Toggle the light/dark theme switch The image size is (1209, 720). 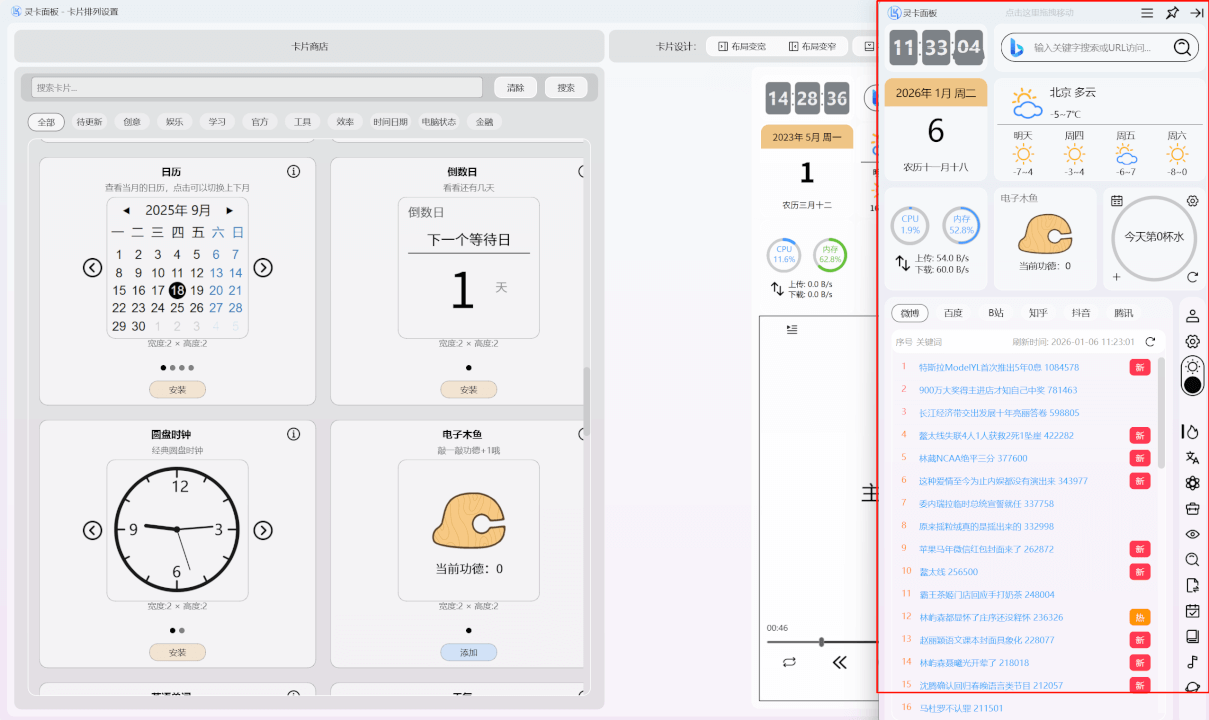tap(1192, 375)
